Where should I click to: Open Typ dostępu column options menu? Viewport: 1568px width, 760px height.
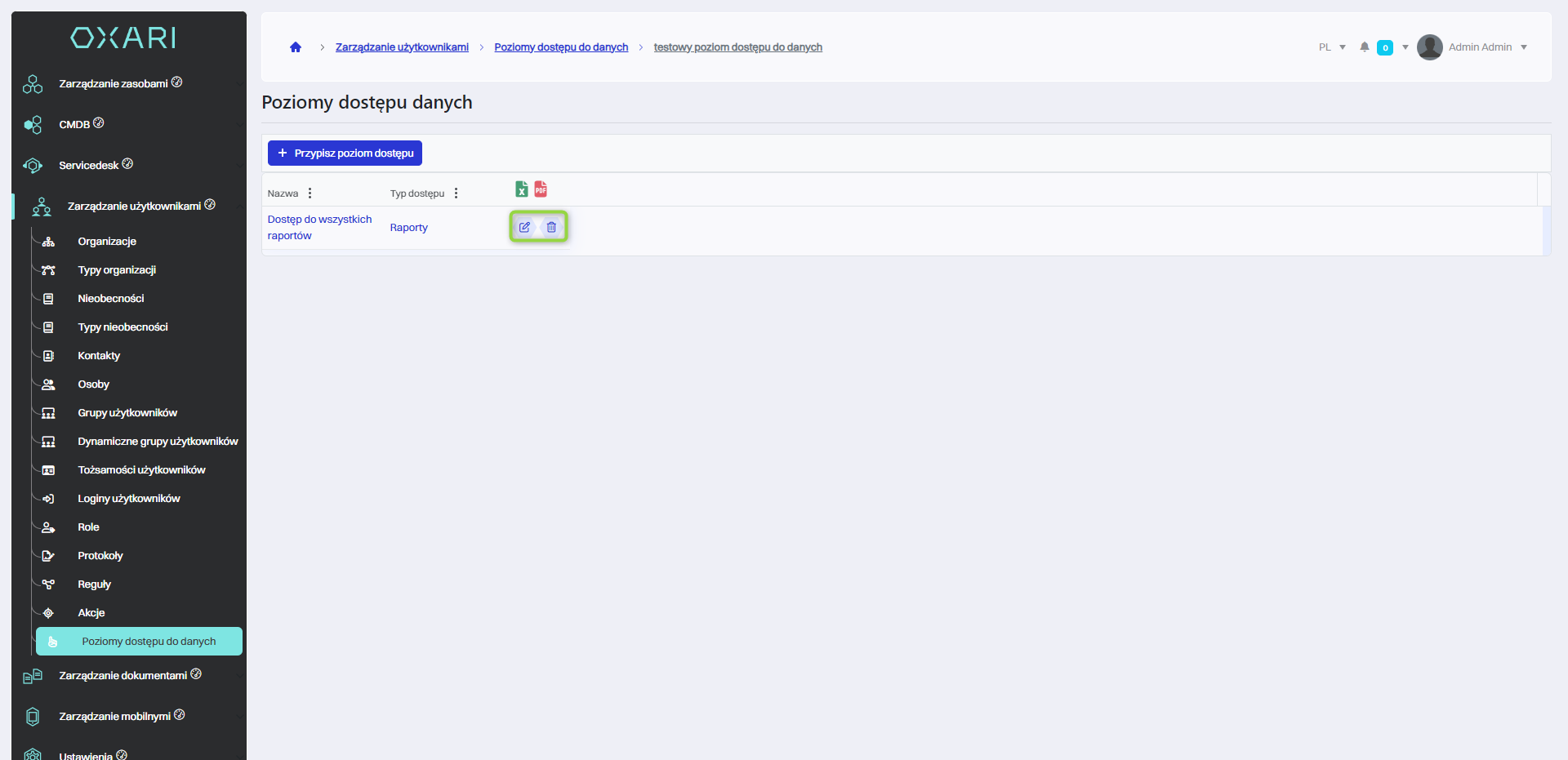coord(456,193)
